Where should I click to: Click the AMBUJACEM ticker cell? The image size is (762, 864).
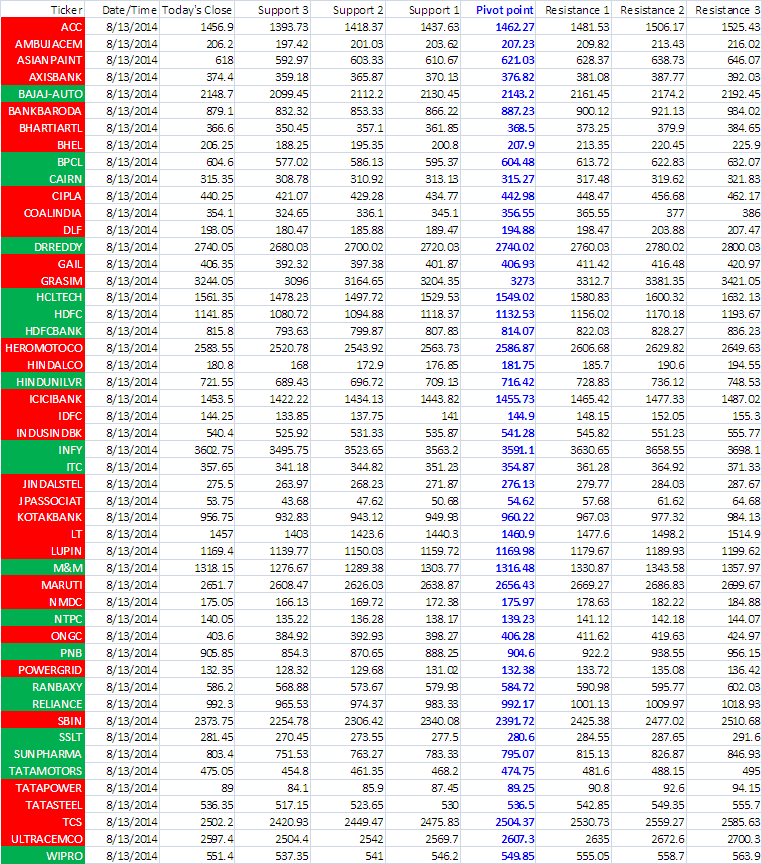click(x=42, y=44)
